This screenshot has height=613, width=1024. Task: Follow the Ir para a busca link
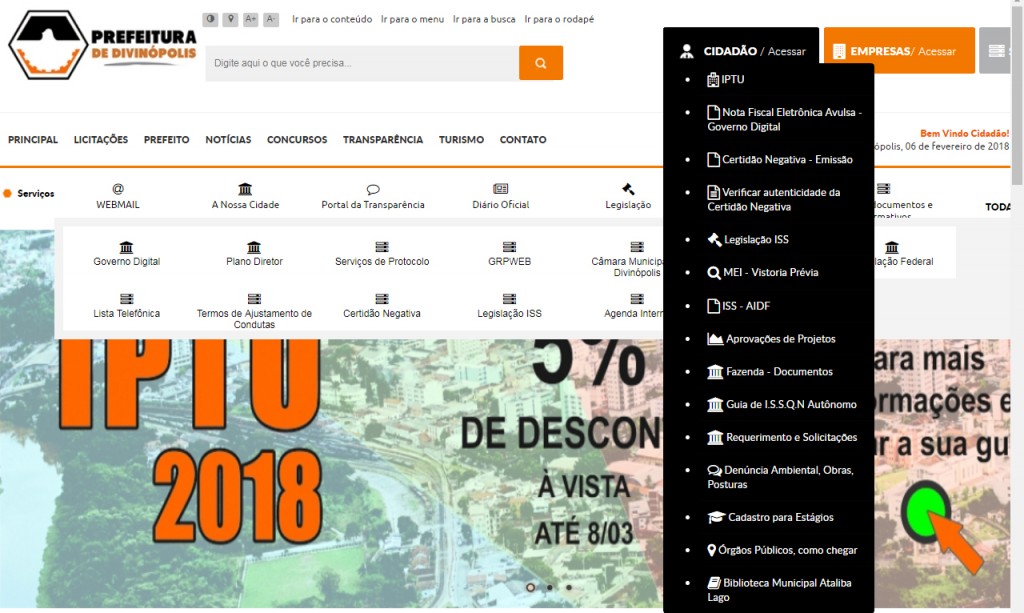point(484,19)
